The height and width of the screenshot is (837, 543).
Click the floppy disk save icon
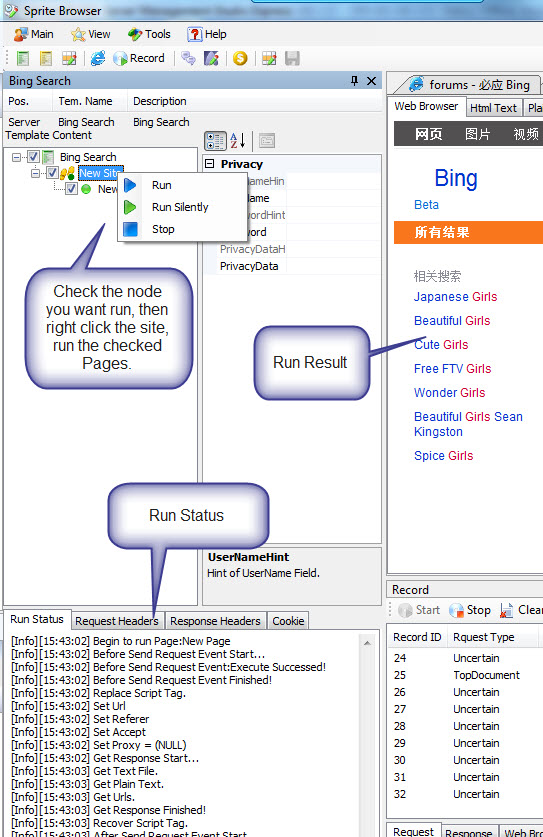tap(292, 58)
